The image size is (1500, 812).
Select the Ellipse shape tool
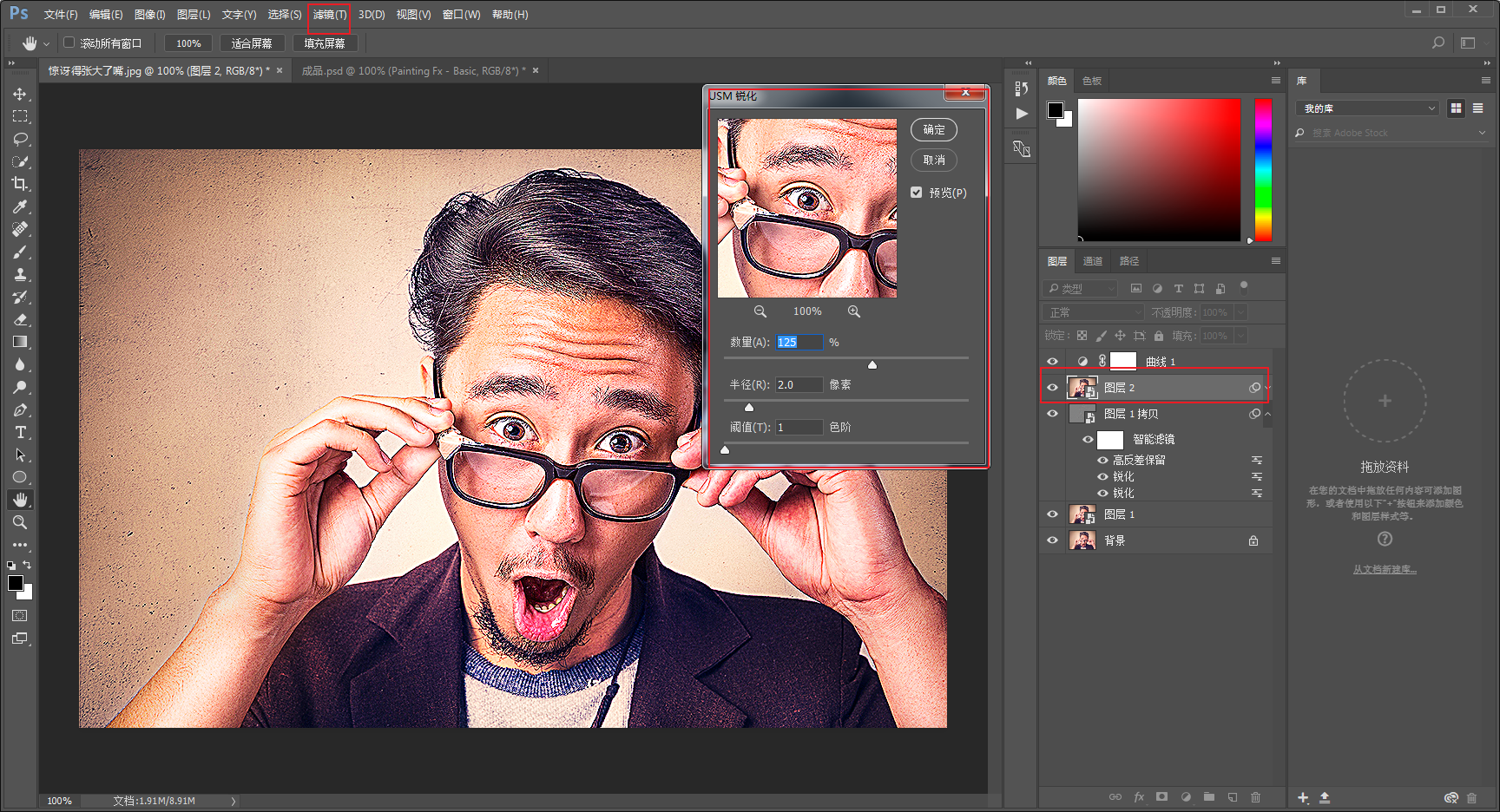click(20, 477)
